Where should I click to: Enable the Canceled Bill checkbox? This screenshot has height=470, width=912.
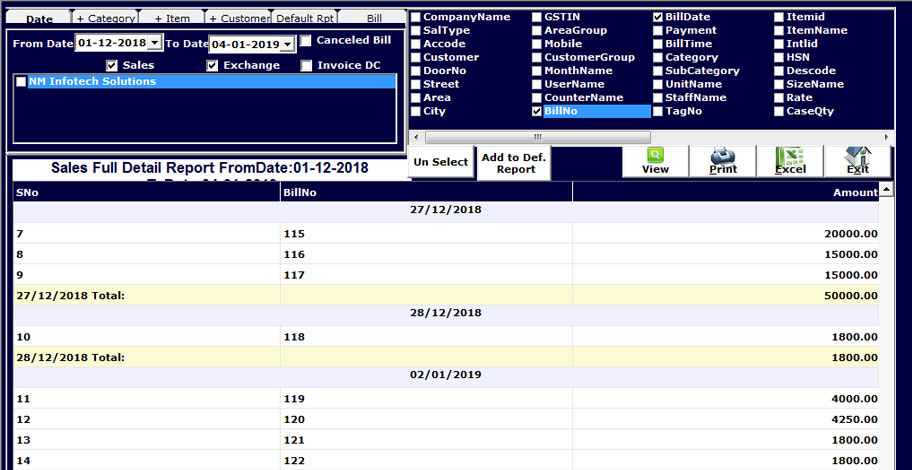point(307,41)
